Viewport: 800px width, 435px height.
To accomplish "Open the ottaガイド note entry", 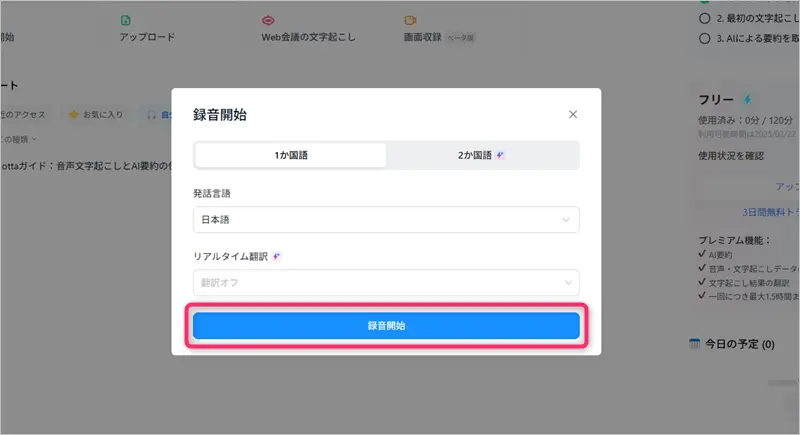I will pyautogui.click(x=87, y=166).
